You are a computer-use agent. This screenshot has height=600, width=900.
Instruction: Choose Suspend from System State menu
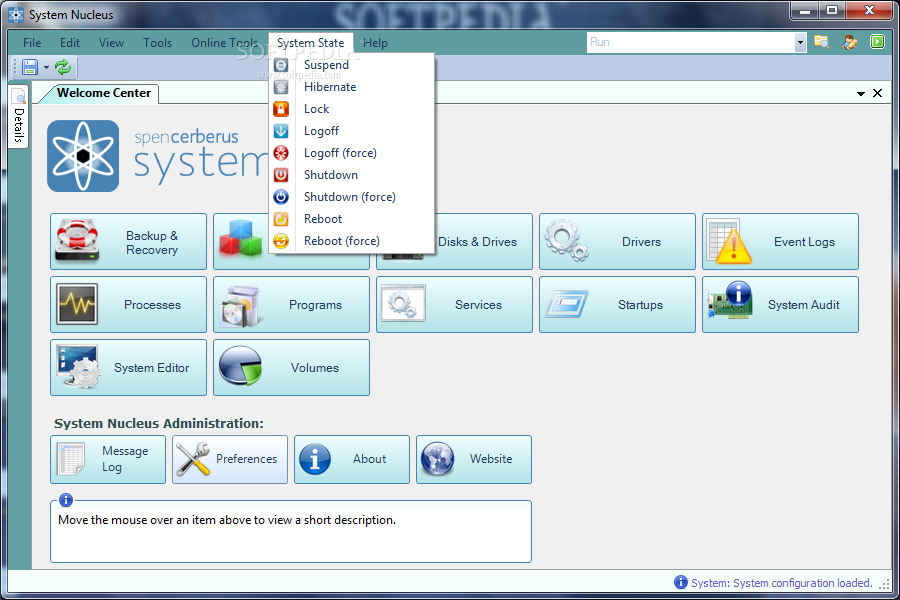[351, 65]
